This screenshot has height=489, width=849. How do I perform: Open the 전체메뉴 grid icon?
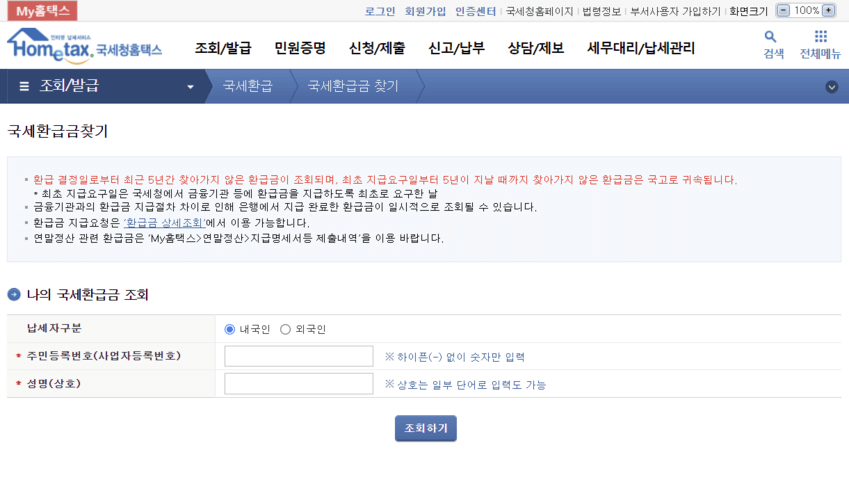point(821,36)
